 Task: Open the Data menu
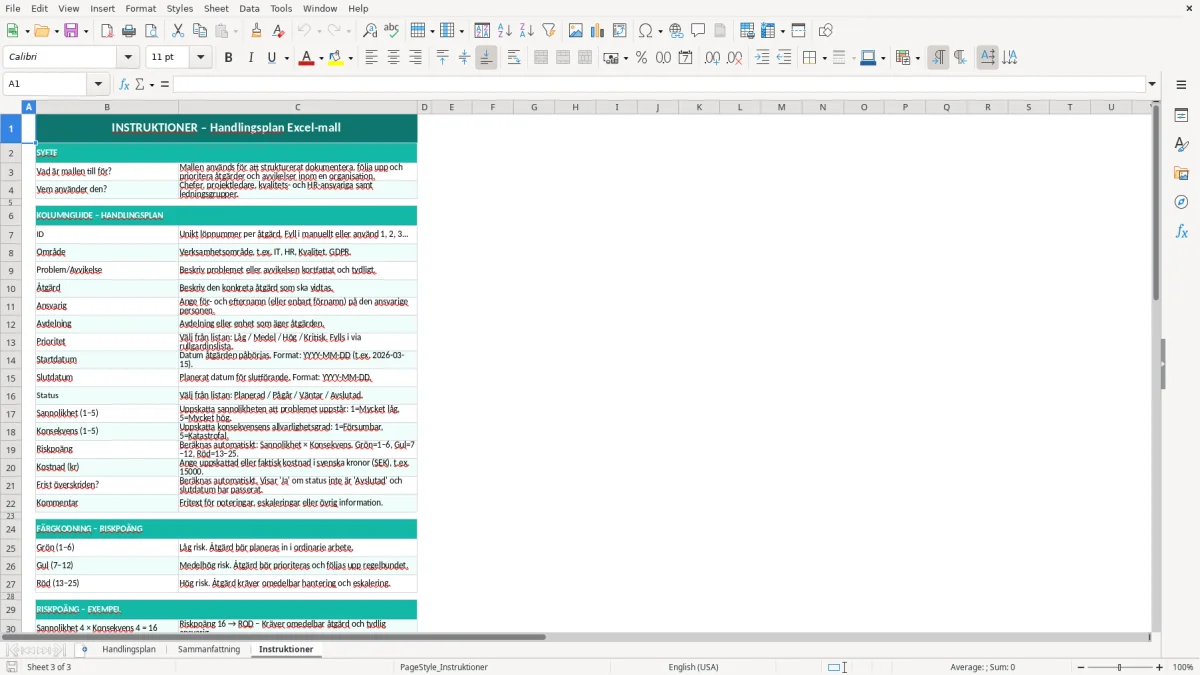249,8
